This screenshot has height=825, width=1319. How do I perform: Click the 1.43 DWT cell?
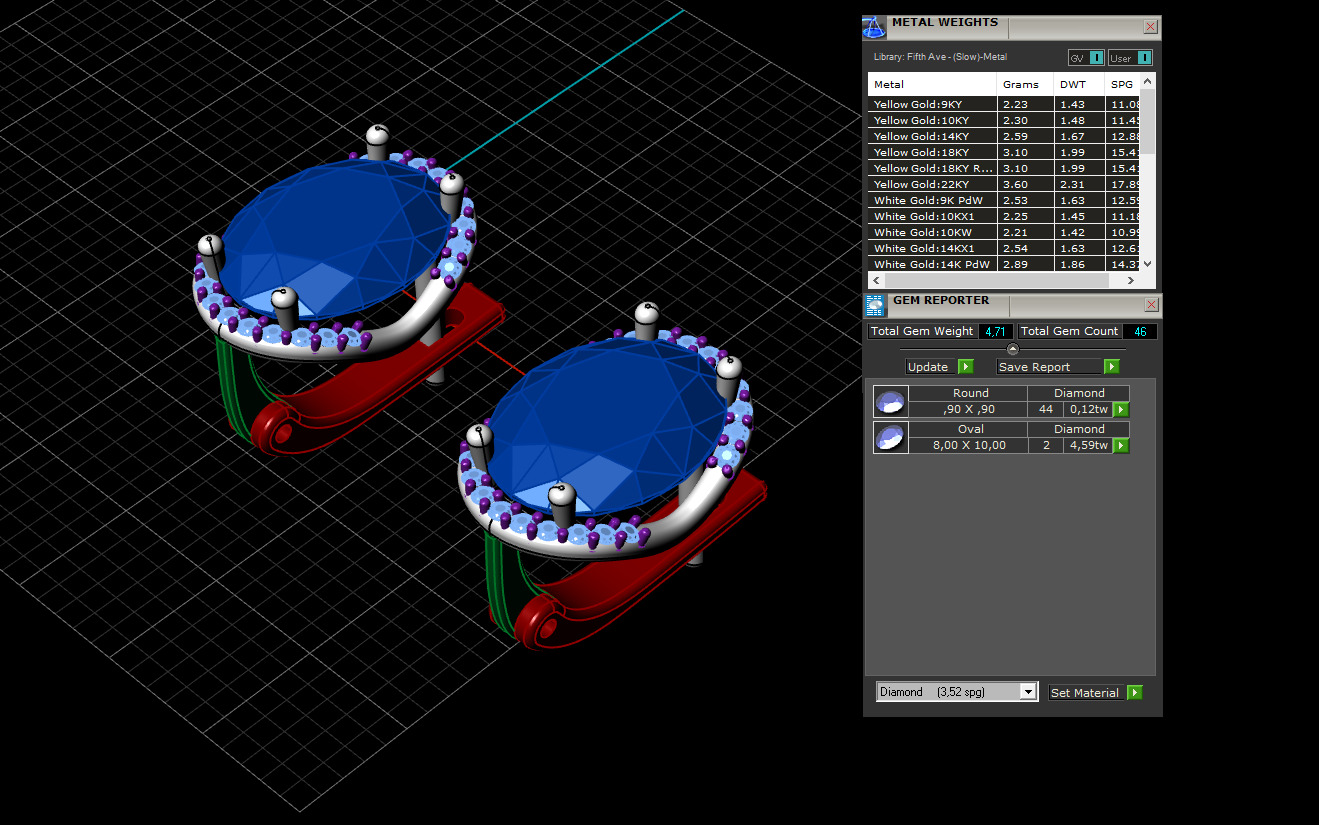(x=1079, y=104)
